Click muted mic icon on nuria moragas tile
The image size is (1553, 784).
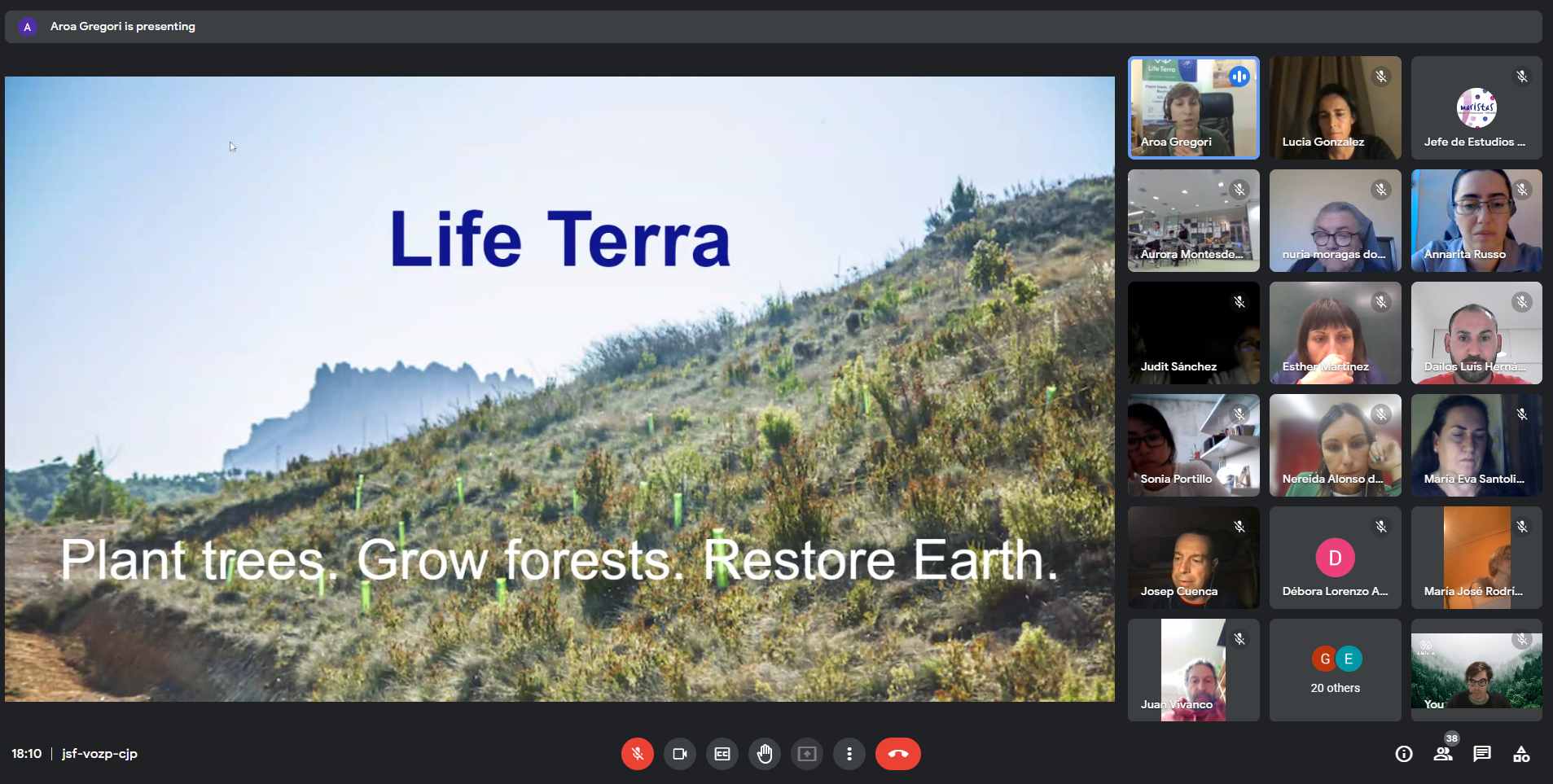pos(1381,190)
